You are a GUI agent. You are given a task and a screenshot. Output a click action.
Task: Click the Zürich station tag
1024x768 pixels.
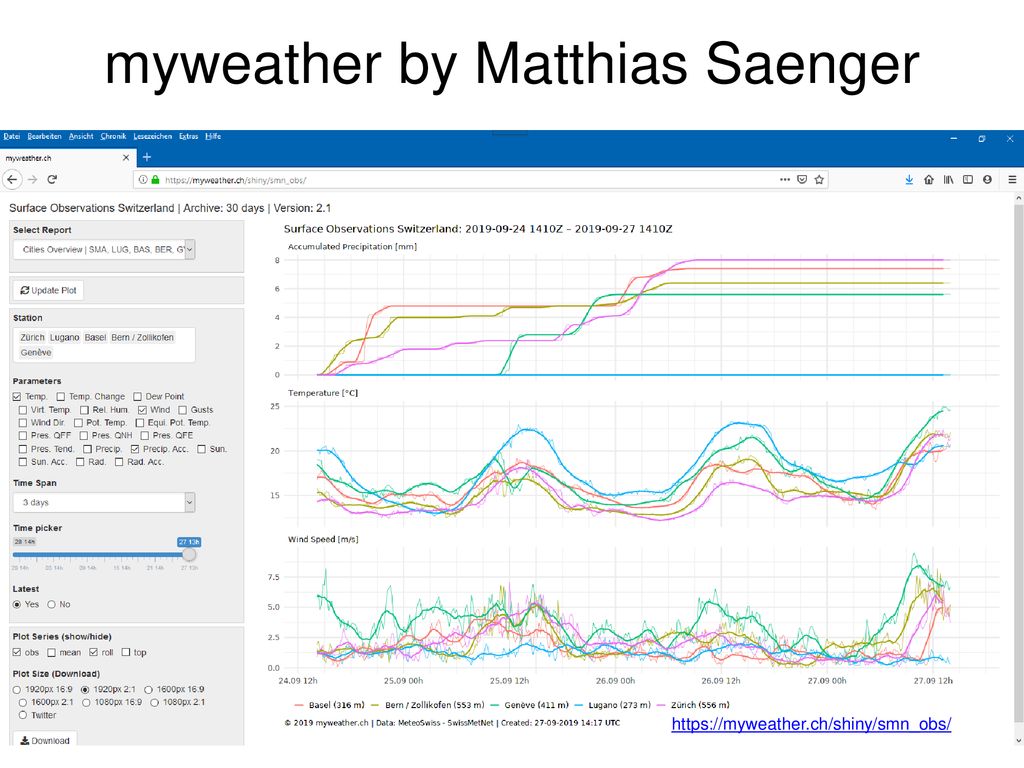[32, 337]
